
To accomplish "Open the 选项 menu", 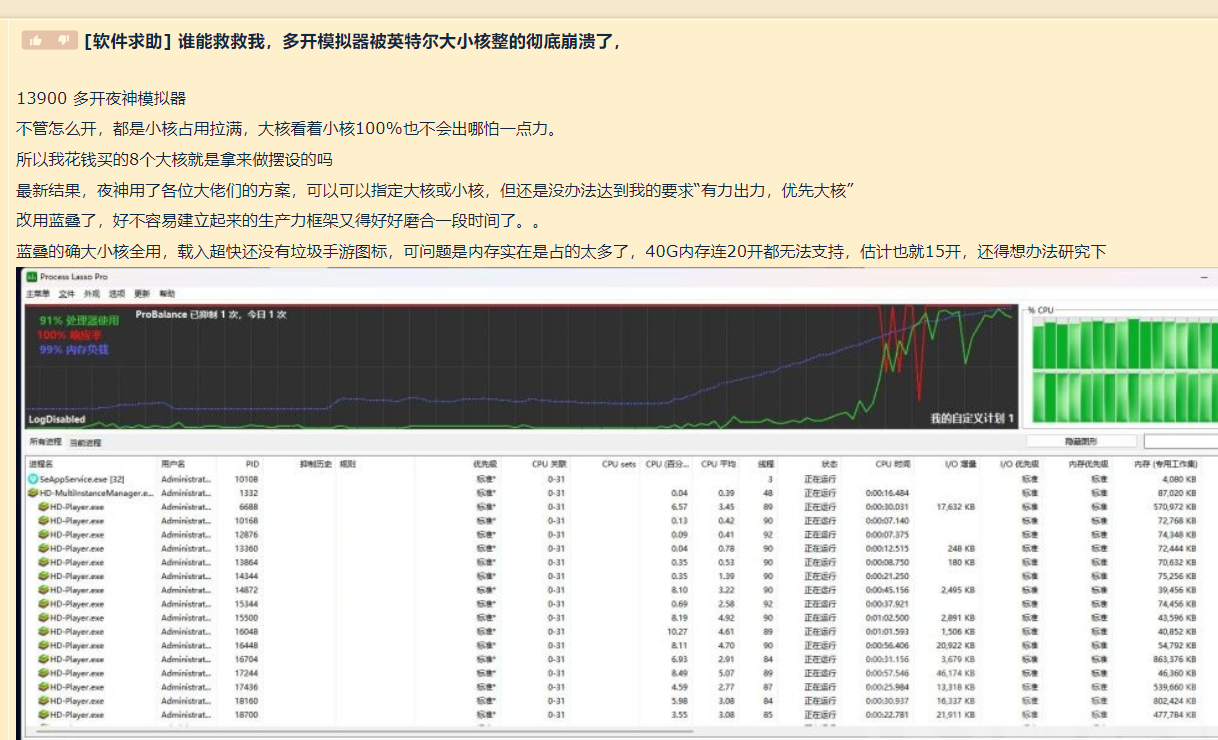I will [x=117, y=294].
